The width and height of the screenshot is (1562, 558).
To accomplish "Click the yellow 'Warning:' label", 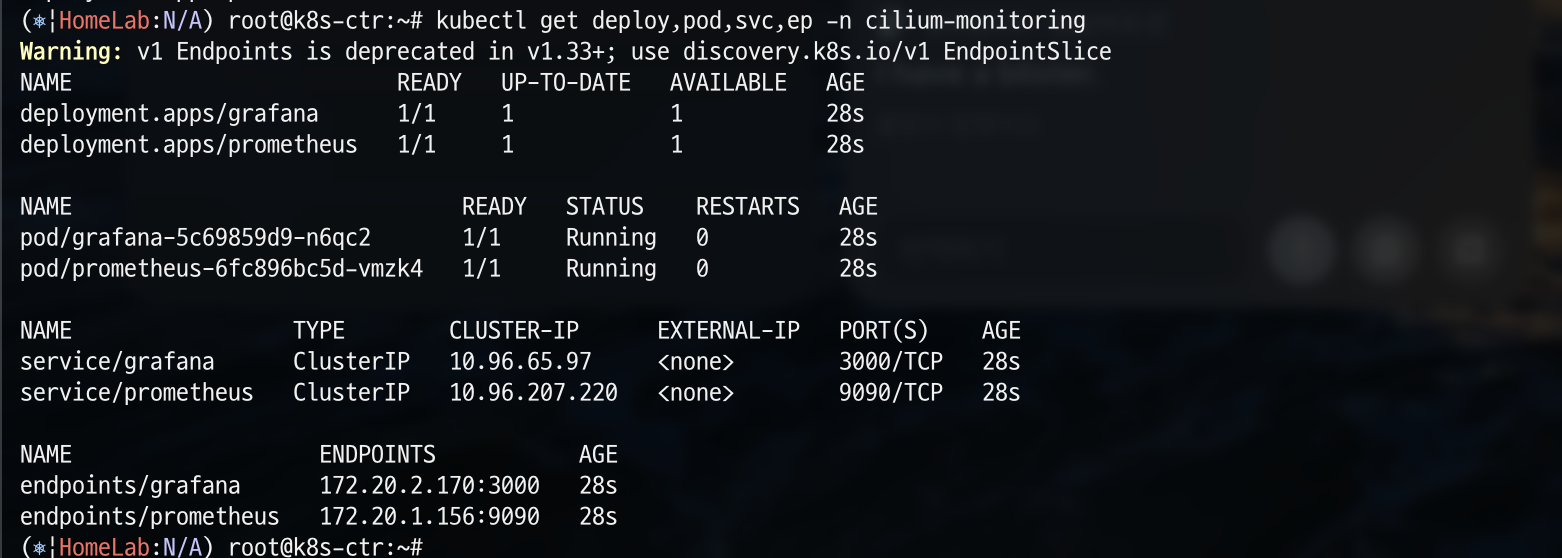I will coord(72,51).
